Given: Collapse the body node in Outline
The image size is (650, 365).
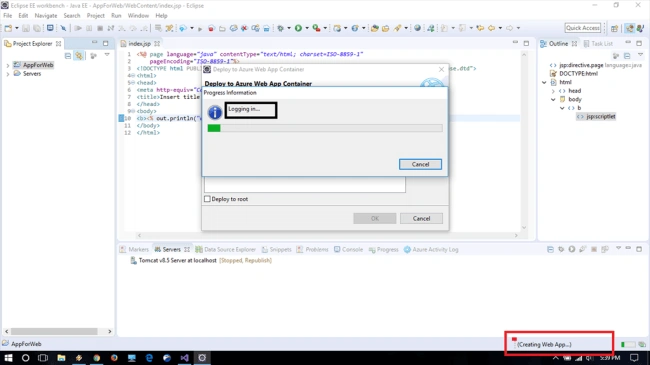Looking at the screenshot, I should click(553, 100).
